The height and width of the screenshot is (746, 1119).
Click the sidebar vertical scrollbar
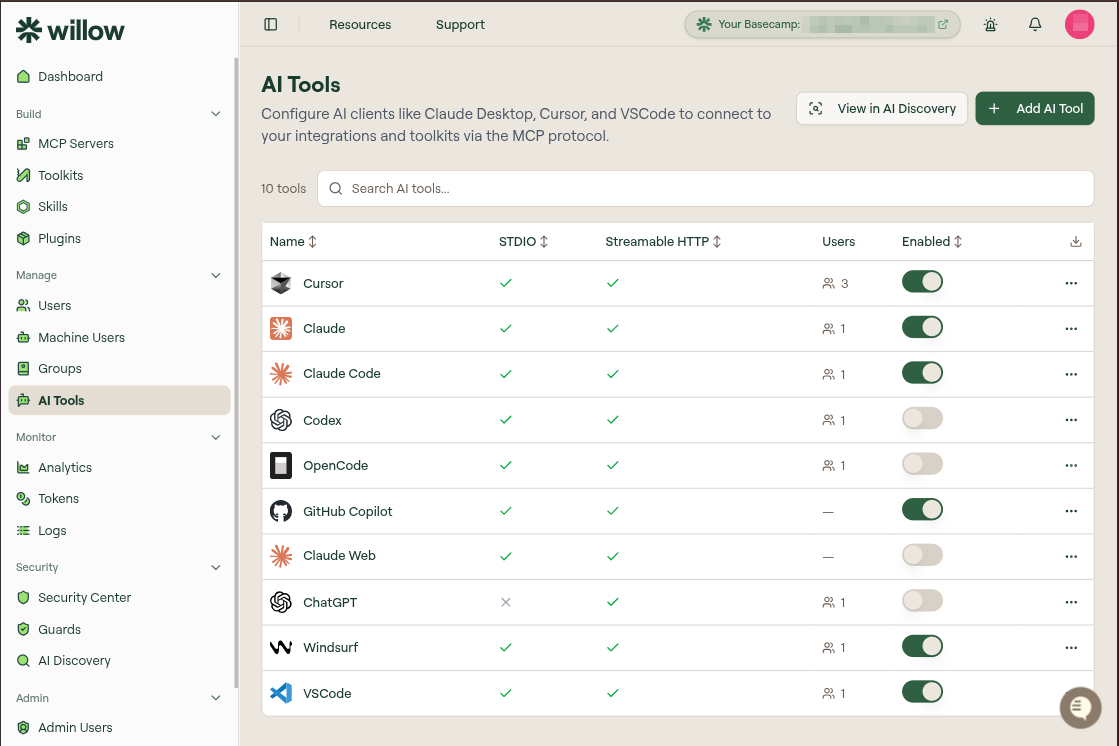[x=236, y=371]
